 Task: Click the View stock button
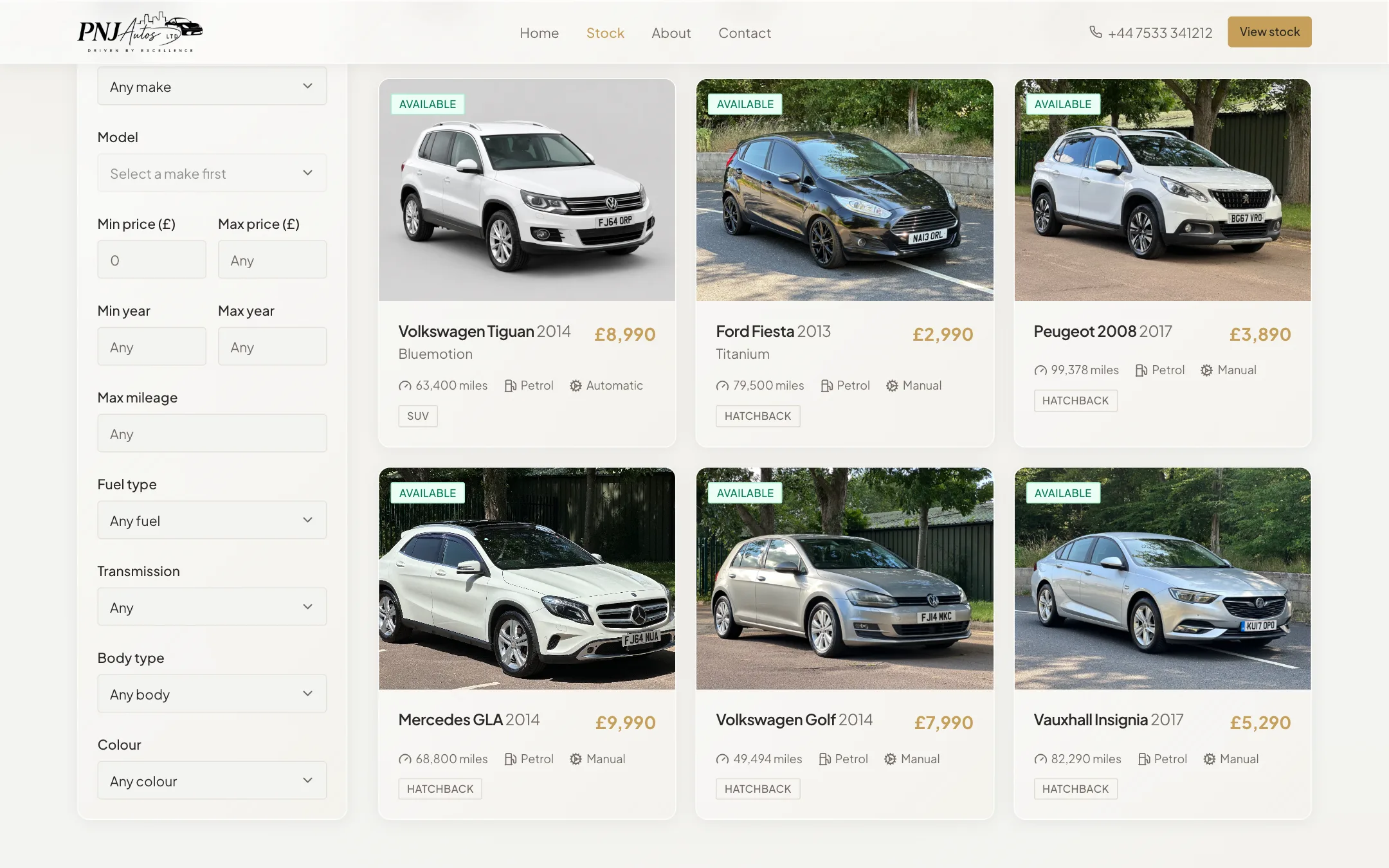point(1269,32)
